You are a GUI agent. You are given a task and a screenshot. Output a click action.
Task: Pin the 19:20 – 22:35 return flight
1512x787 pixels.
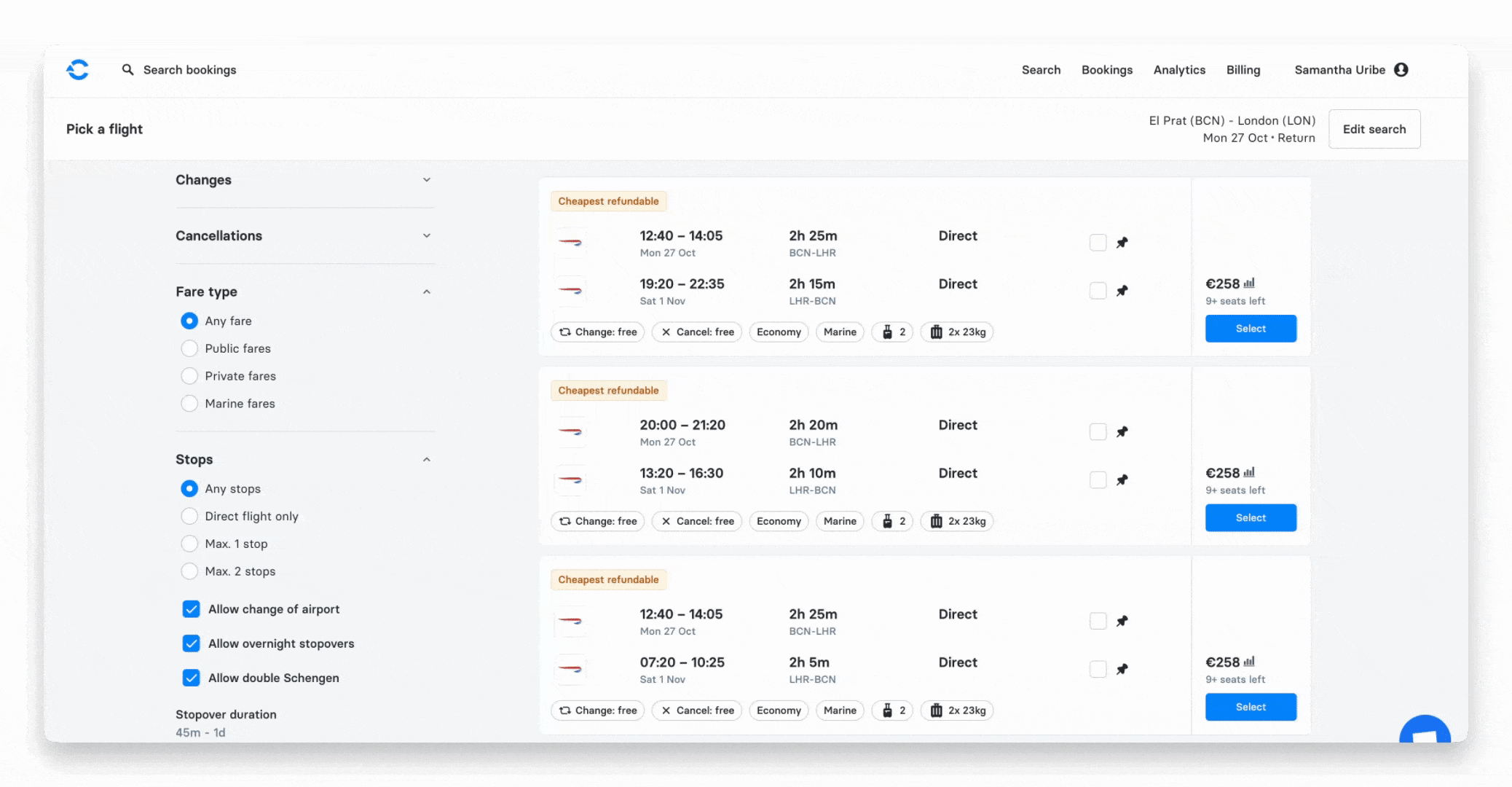tap(1122, 291)
